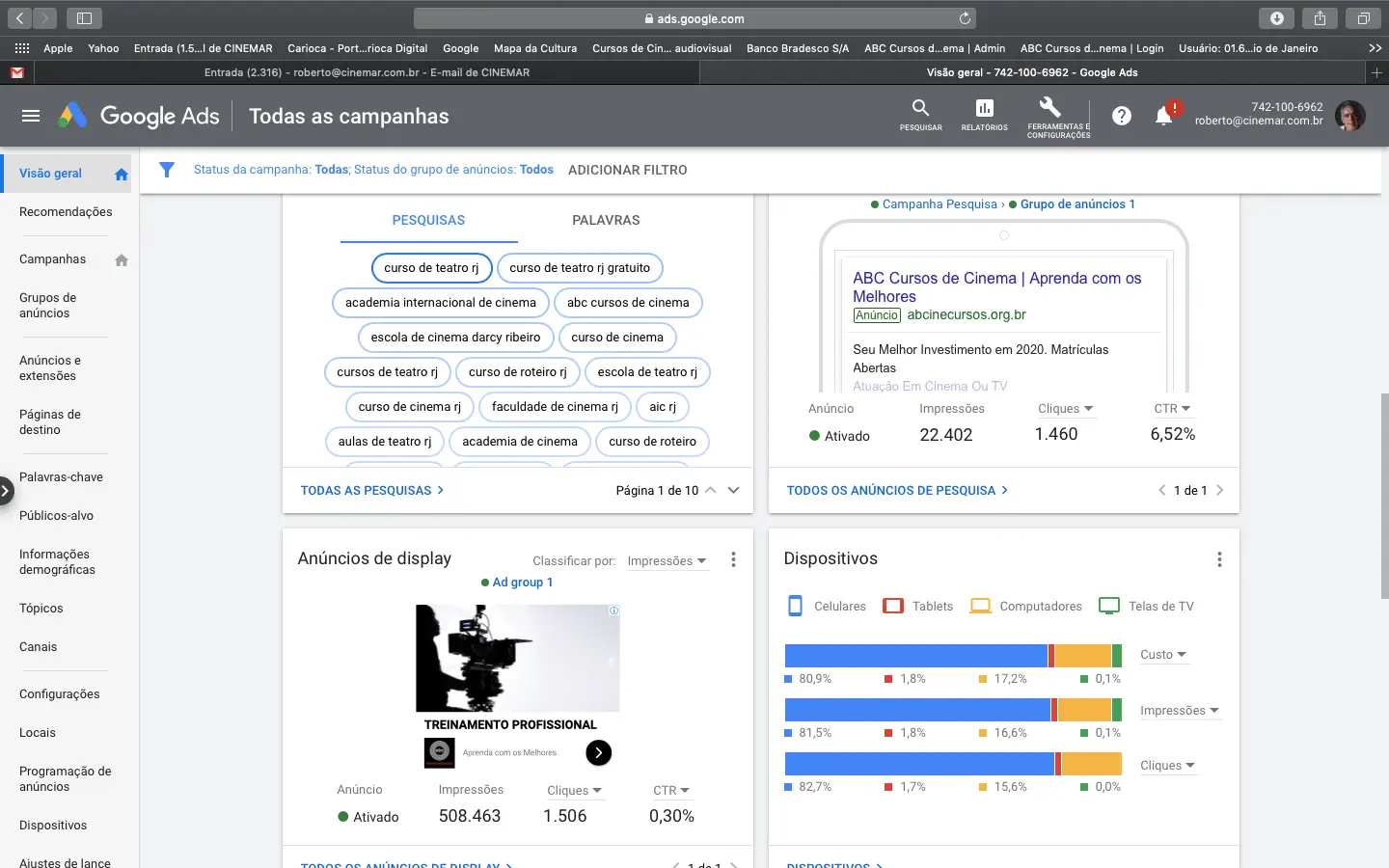Screen dimensions: 1389x868
Task: Click the camera display ad thumbnail
Action: [x=517, y=659]
